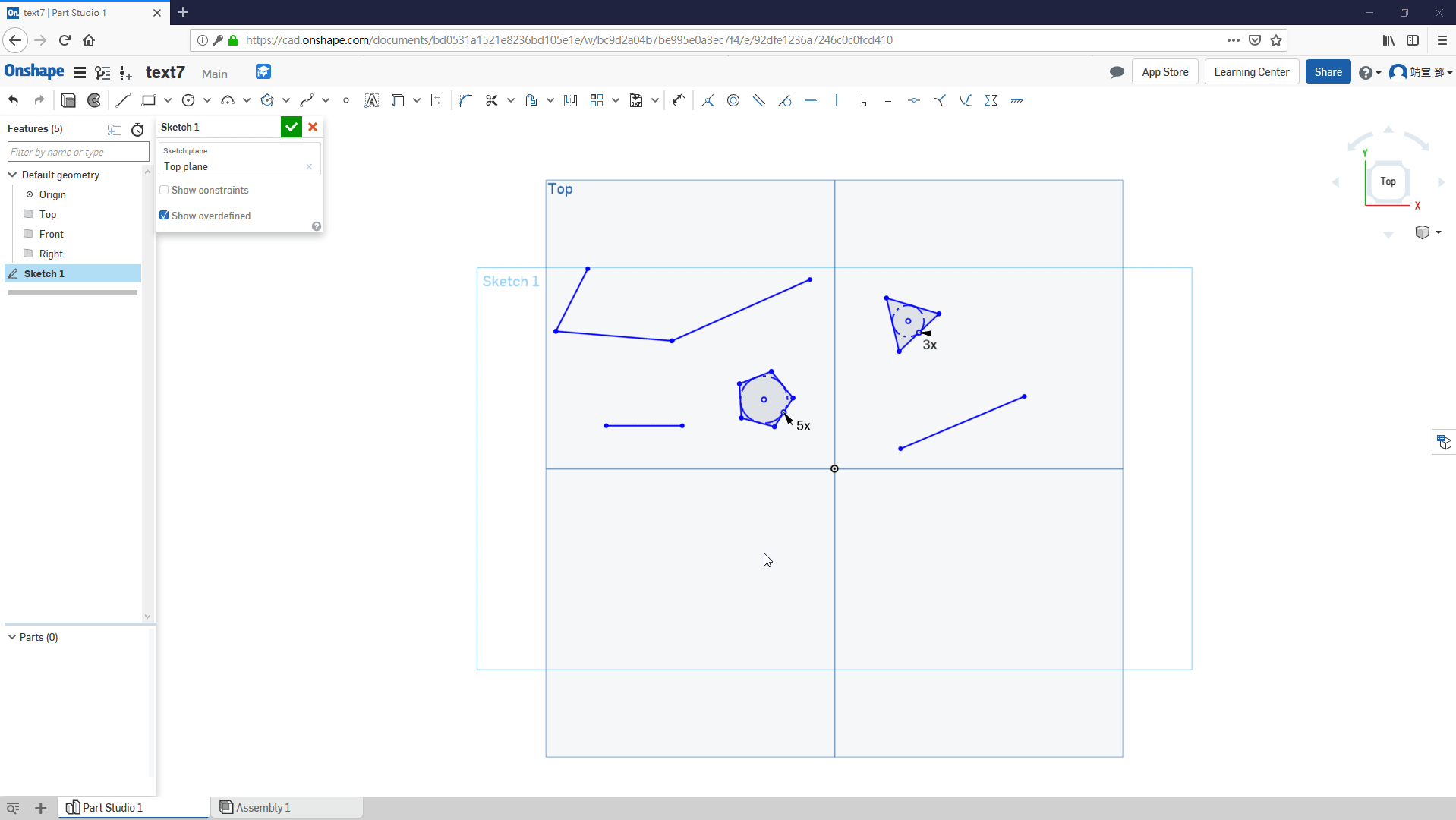Uncheck the Show overdefined checkbox

pos(164,216)
